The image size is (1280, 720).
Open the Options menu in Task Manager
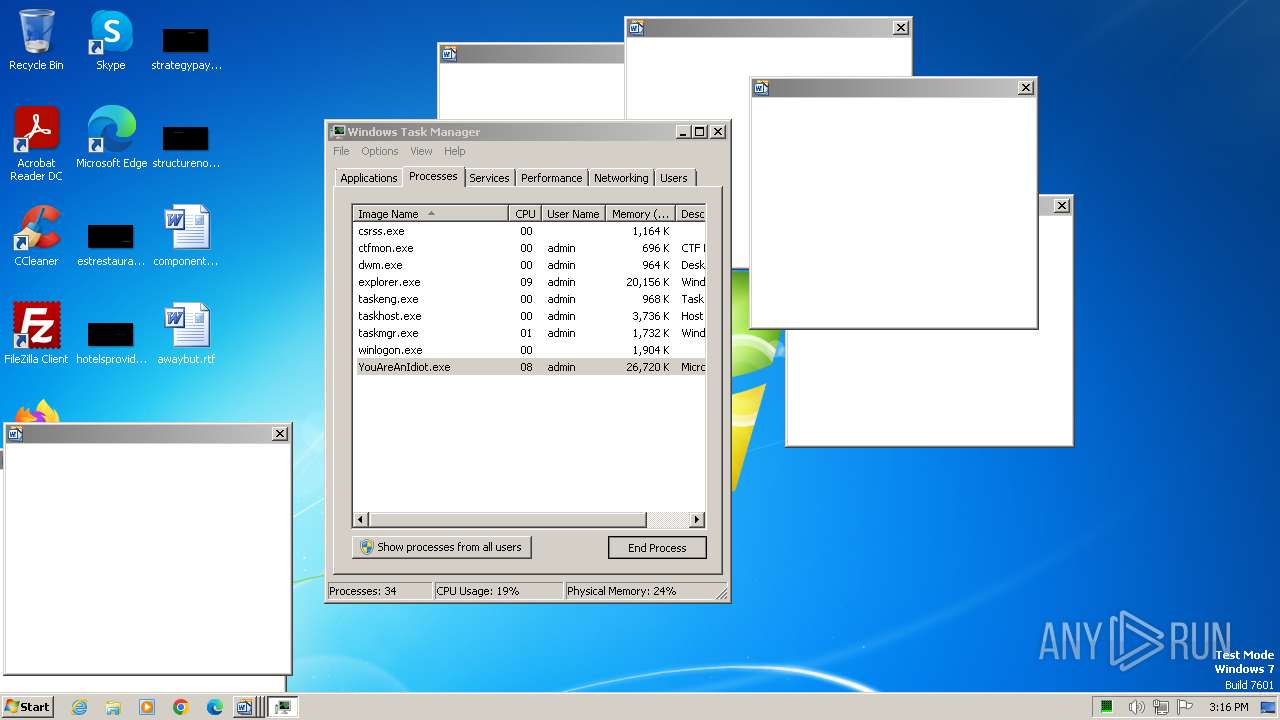click(380, 151)
